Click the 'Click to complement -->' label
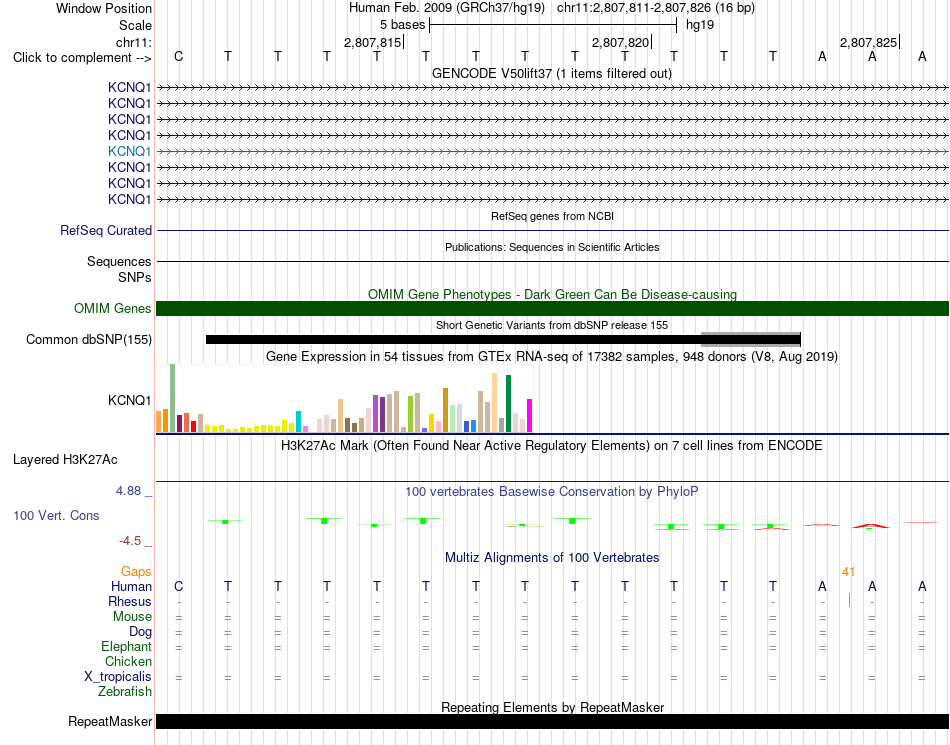Image resolution: width=950 pixels, height=745 pixels. pos(82,58)
